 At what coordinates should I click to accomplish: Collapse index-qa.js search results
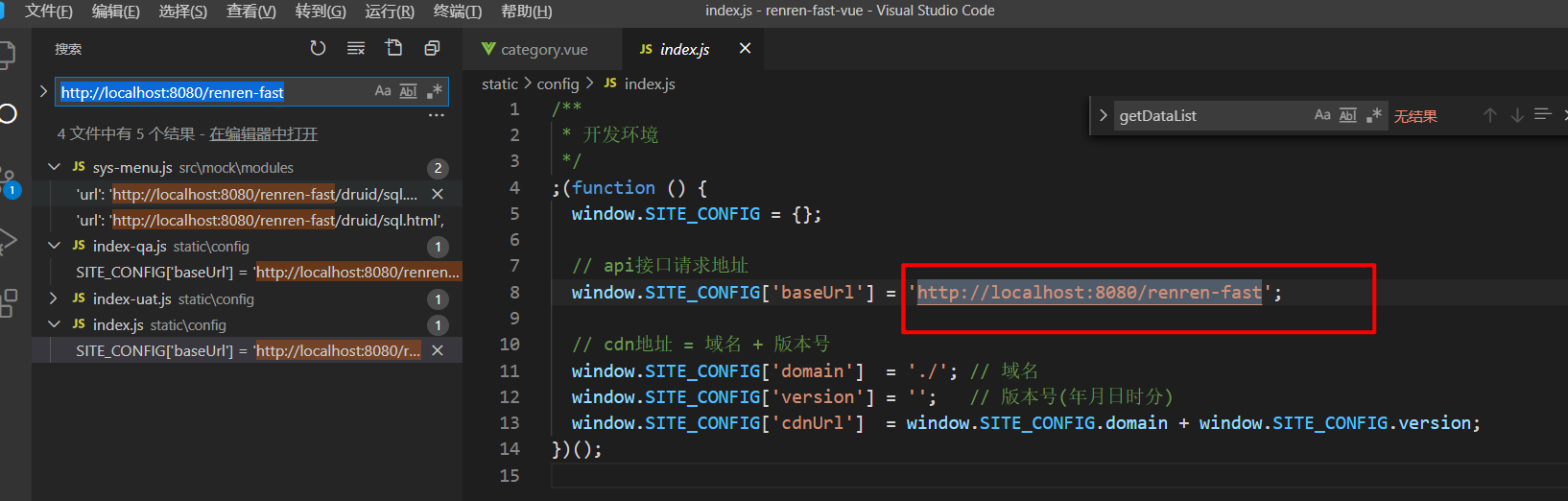[55, 246]
